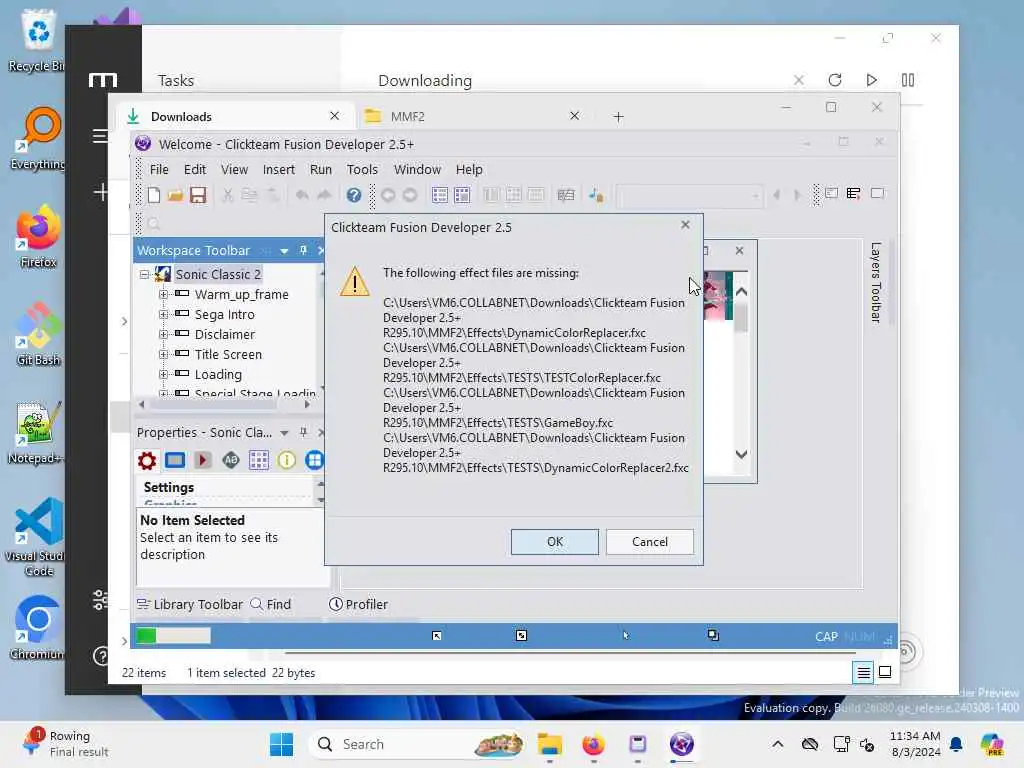
Task: Switch explorer to large thumbnails view icon
Action: pos(885,672)
